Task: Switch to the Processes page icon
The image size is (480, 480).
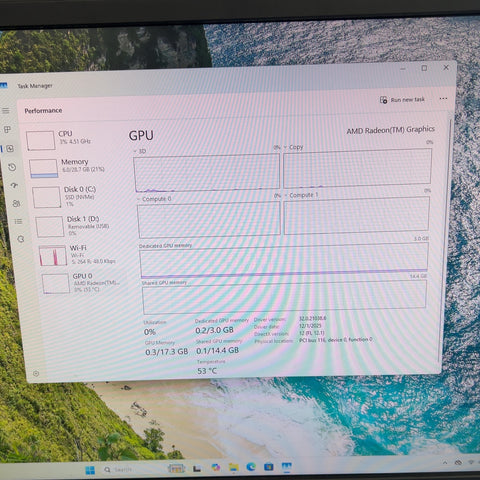Action: pos(7,130)
